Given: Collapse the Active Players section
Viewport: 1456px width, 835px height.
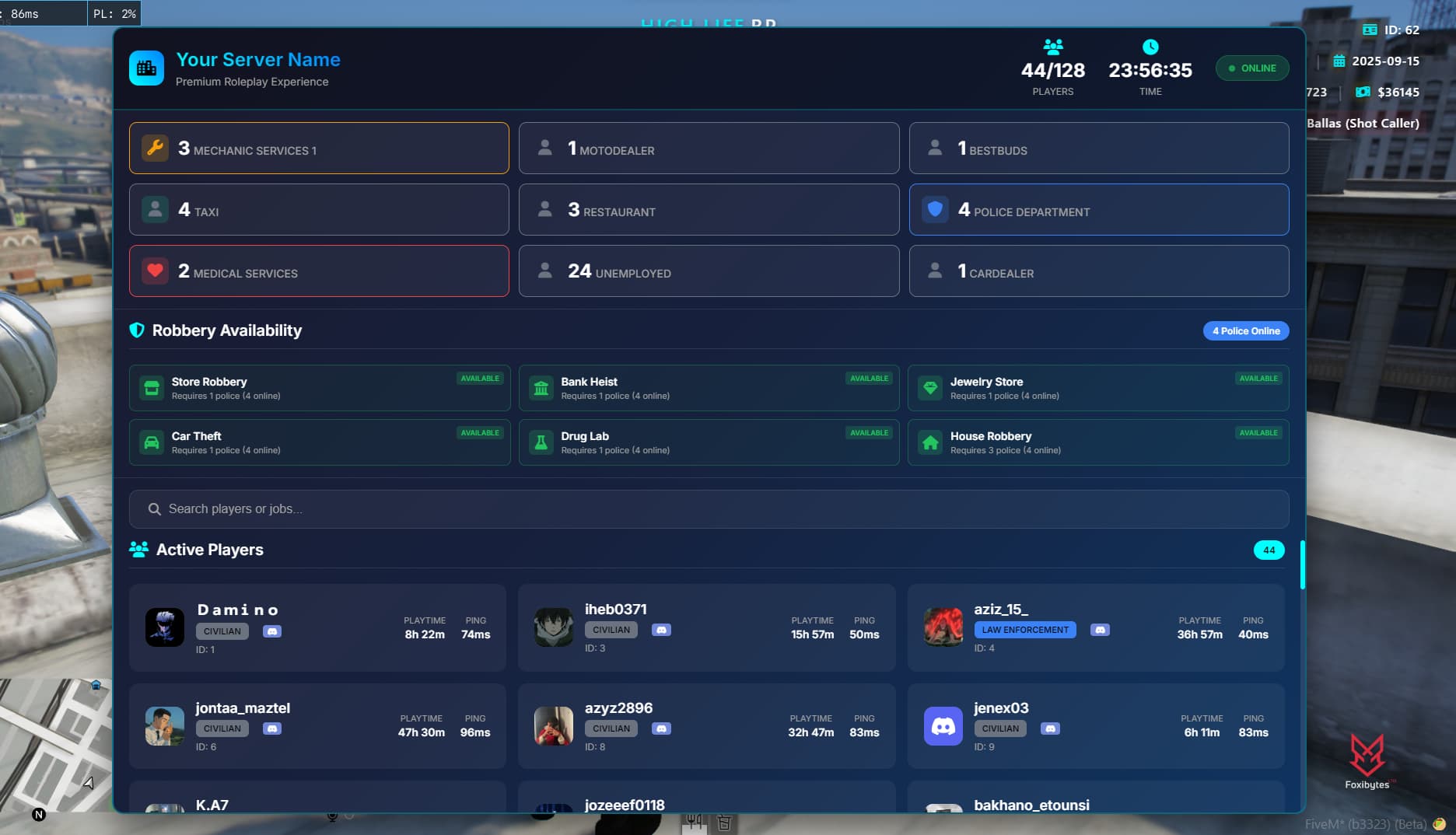Looking at the screenshot, I should 210,550.
